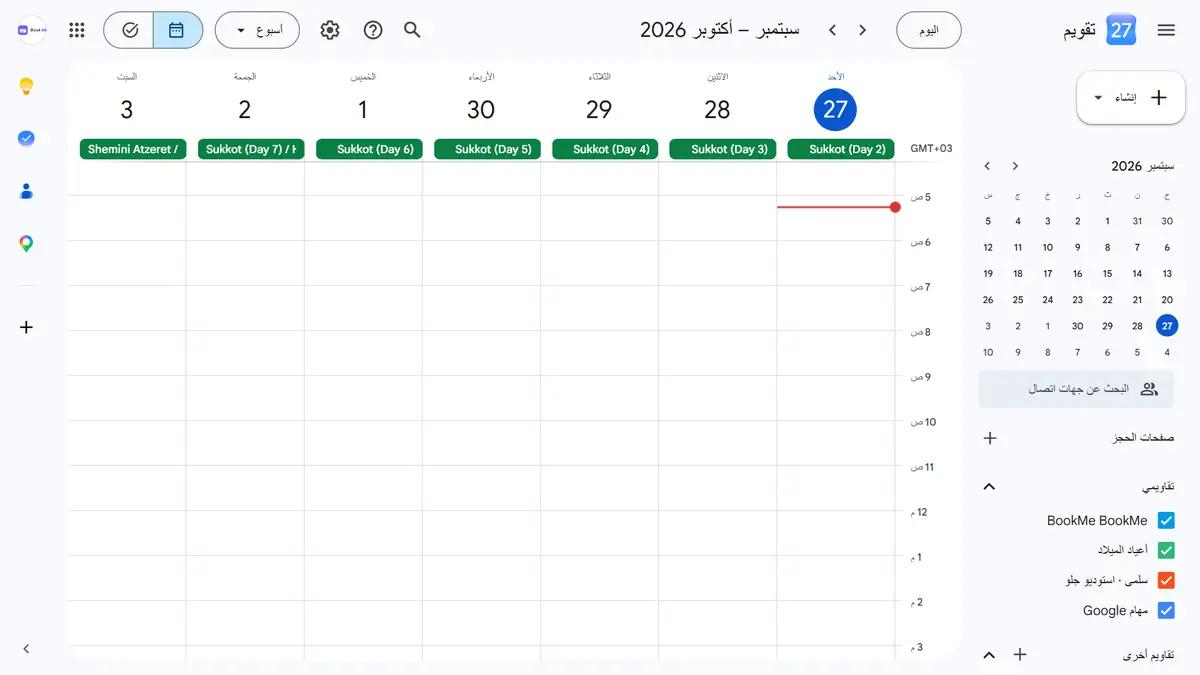This screenshot has width=1200, height=675.
Task: Switch to the Tasks view toggle
Action: click(129, 30)
